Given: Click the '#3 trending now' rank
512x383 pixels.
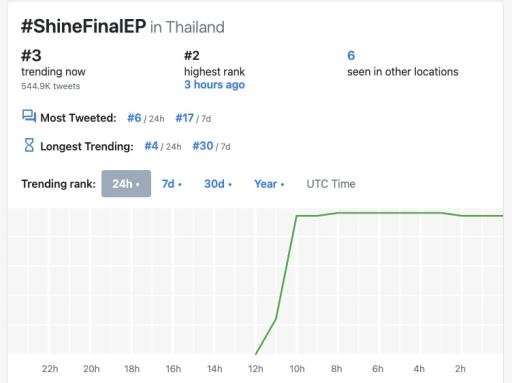Looking at the screenshot, I should click(31, 55).
